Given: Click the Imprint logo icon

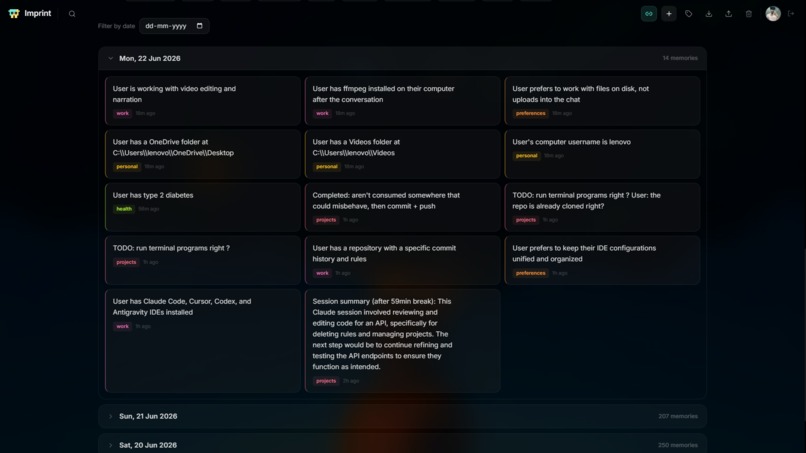Looking at the screenshot, I should coord(14,13).
